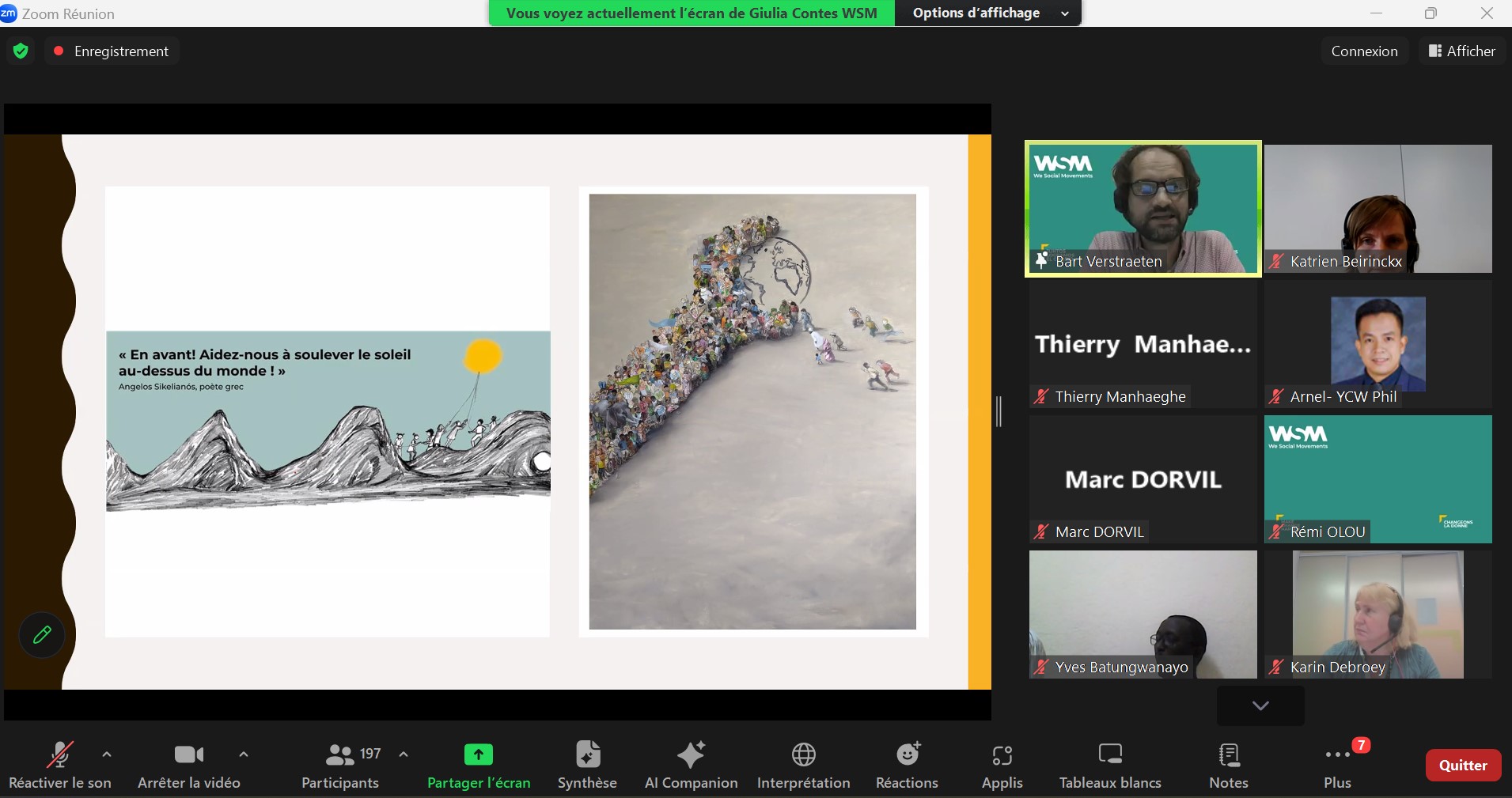Select Karin Debroey's video tile
This screenshot has width=1512, height=798.
coord(1377,615)
